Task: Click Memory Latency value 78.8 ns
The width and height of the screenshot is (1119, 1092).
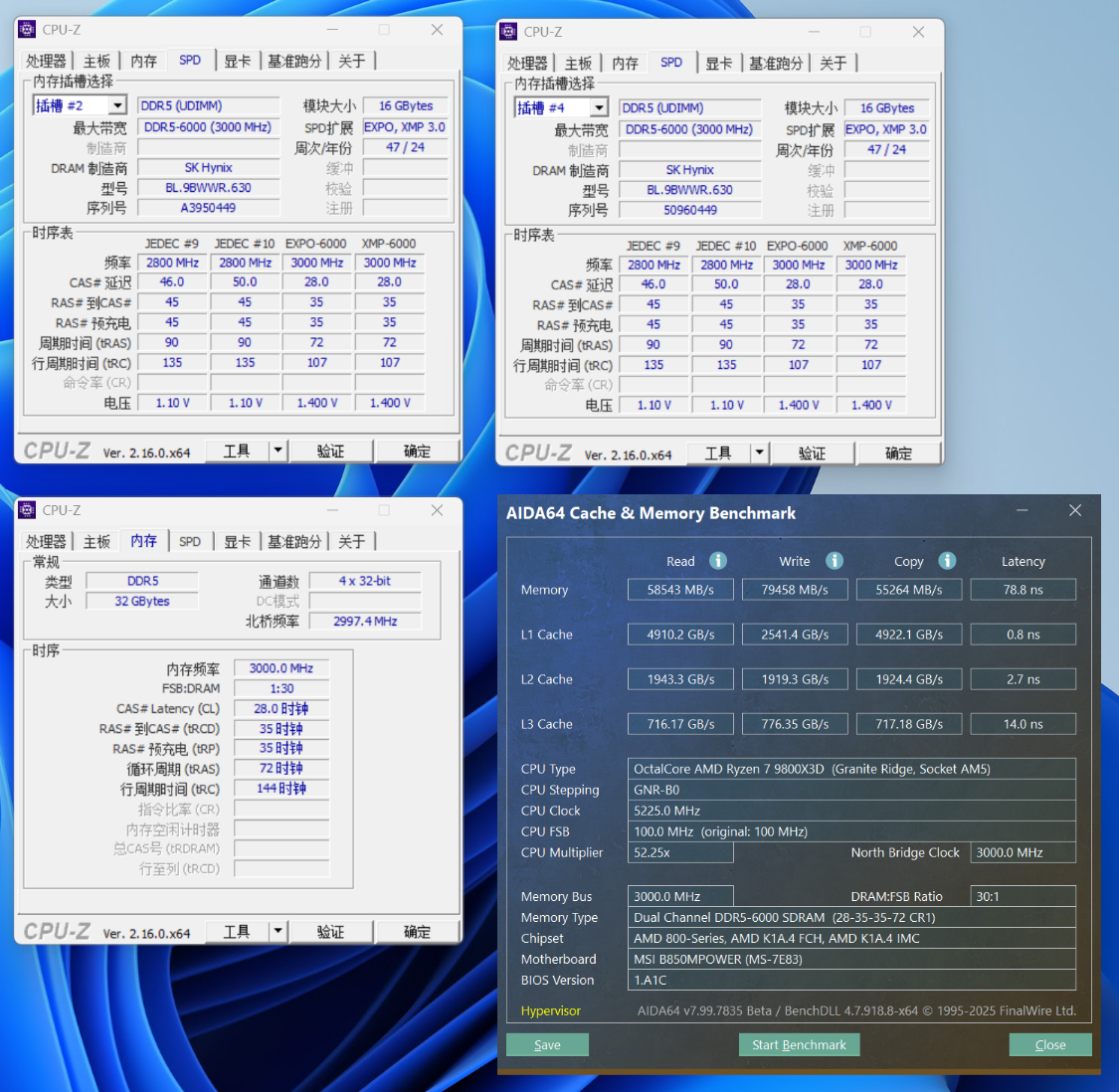Action: point(1024,590)
